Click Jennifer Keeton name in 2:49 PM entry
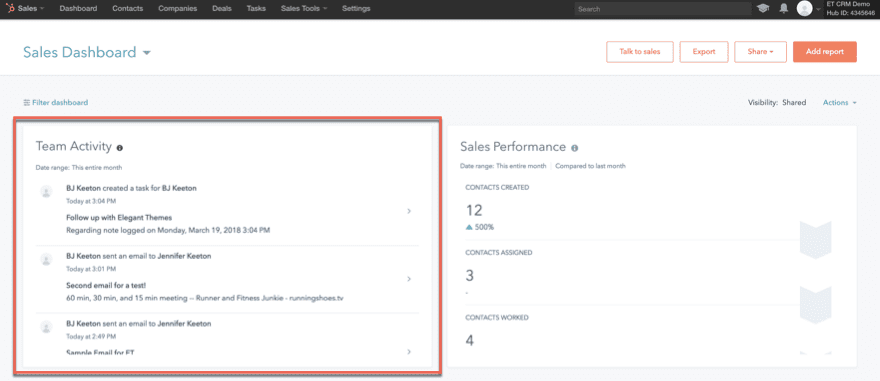This screenshot has height=381, width=880. point(184,324)
